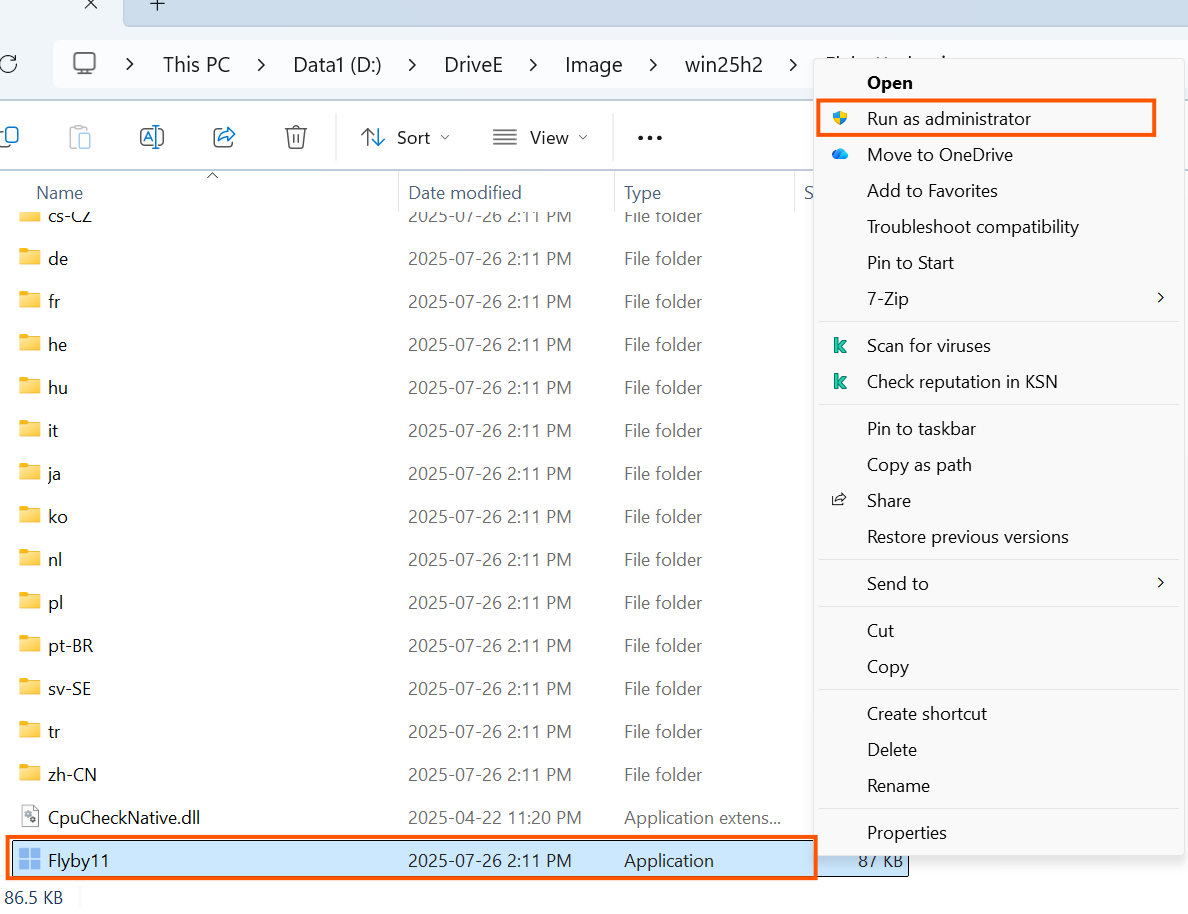Click the OneDrive cloud icon in context menu
This screenshot has height=914, width=1188.
click(840, 155)
